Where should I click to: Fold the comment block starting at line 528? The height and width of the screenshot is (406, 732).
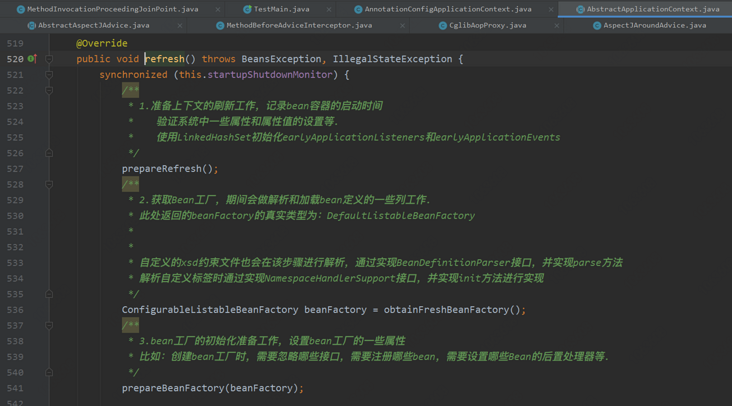[49, 184]
